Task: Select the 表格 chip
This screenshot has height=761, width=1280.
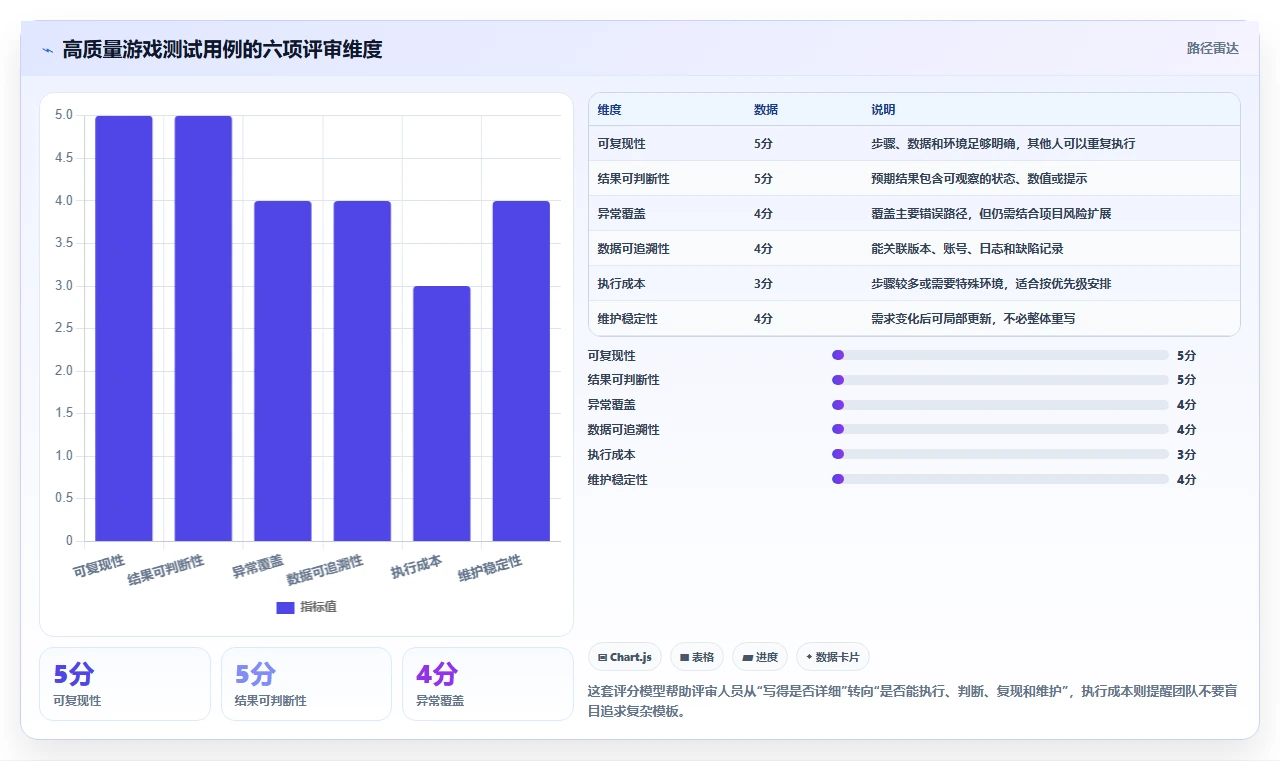Action: point(697,657)
